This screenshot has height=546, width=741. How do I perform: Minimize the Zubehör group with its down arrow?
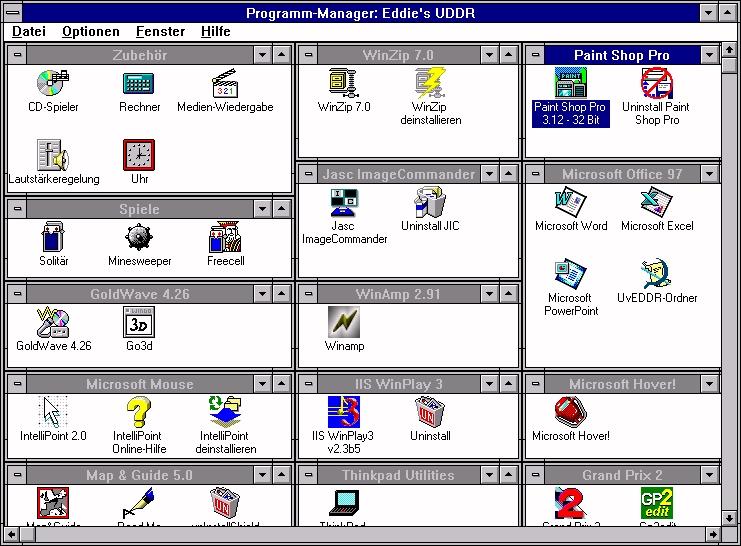point(262,54)
